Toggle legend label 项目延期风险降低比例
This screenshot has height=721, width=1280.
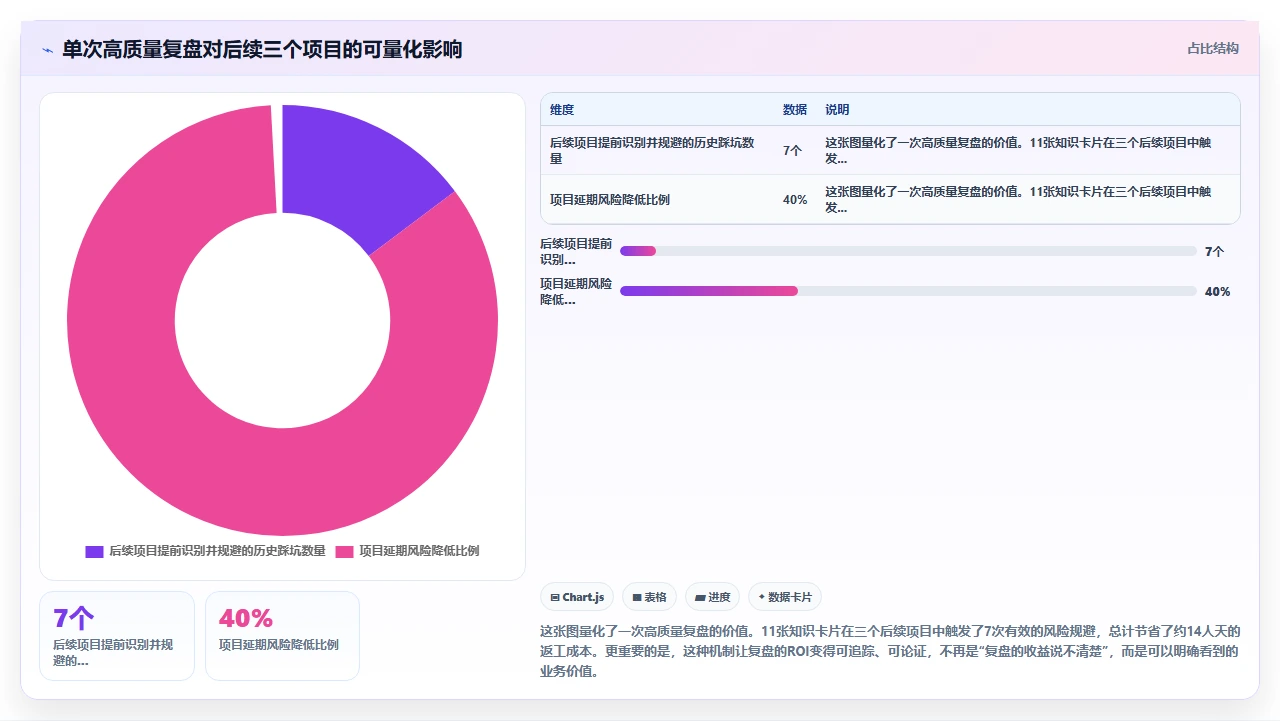coord(419,551)
